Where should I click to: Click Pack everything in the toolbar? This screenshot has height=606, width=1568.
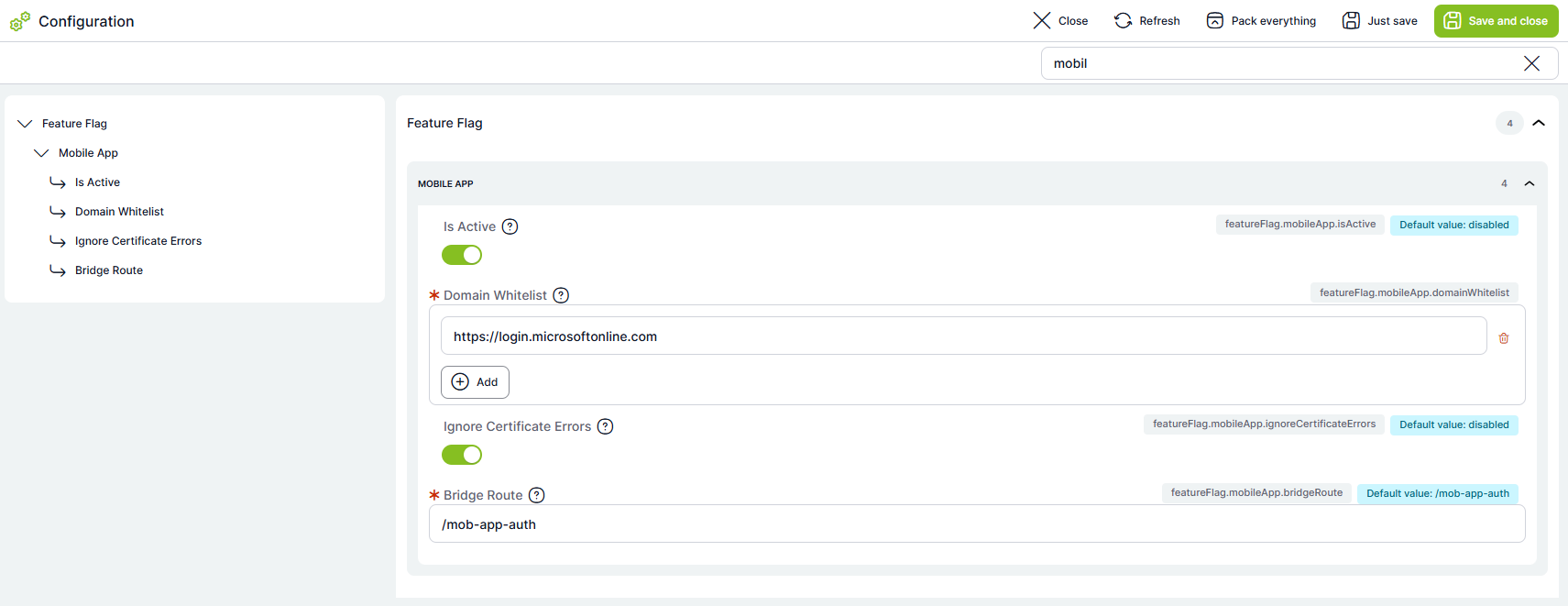coord(1261,21)
